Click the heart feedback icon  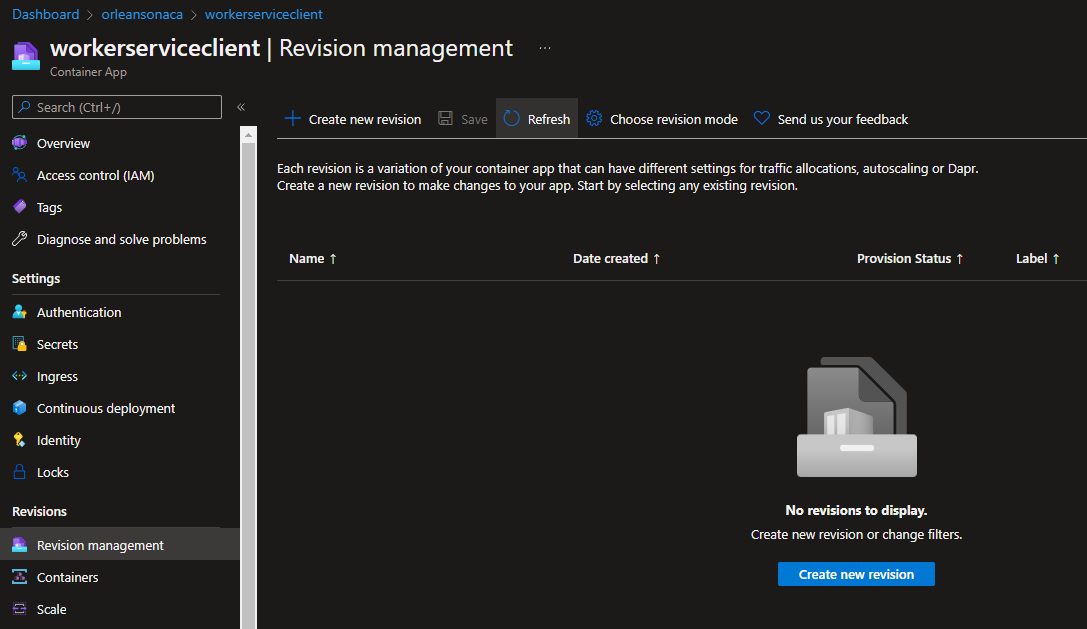[762, 119]
